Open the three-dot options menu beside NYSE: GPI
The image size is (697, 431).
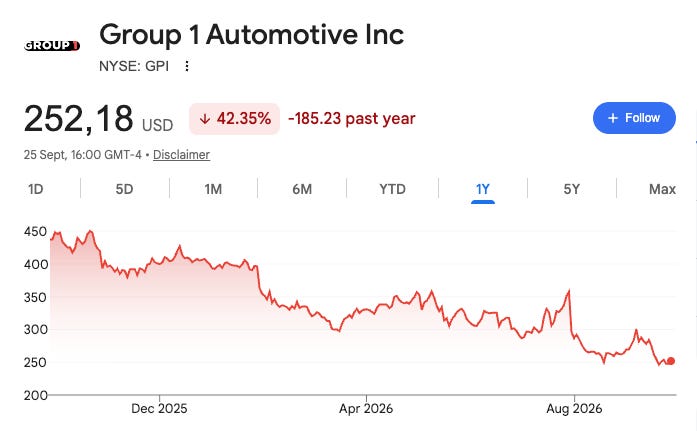pos(187,66)
